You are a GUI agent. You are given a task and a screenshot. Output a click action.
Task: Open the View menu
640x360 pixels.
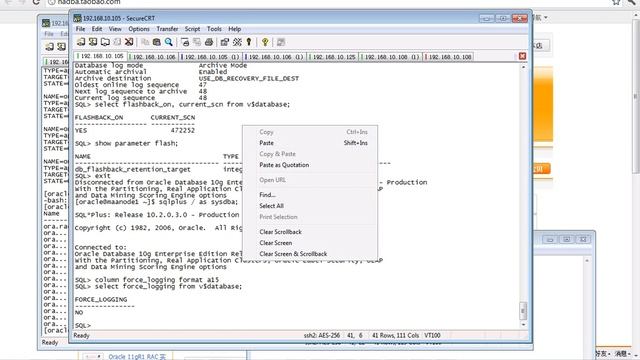tap(115, 29)
